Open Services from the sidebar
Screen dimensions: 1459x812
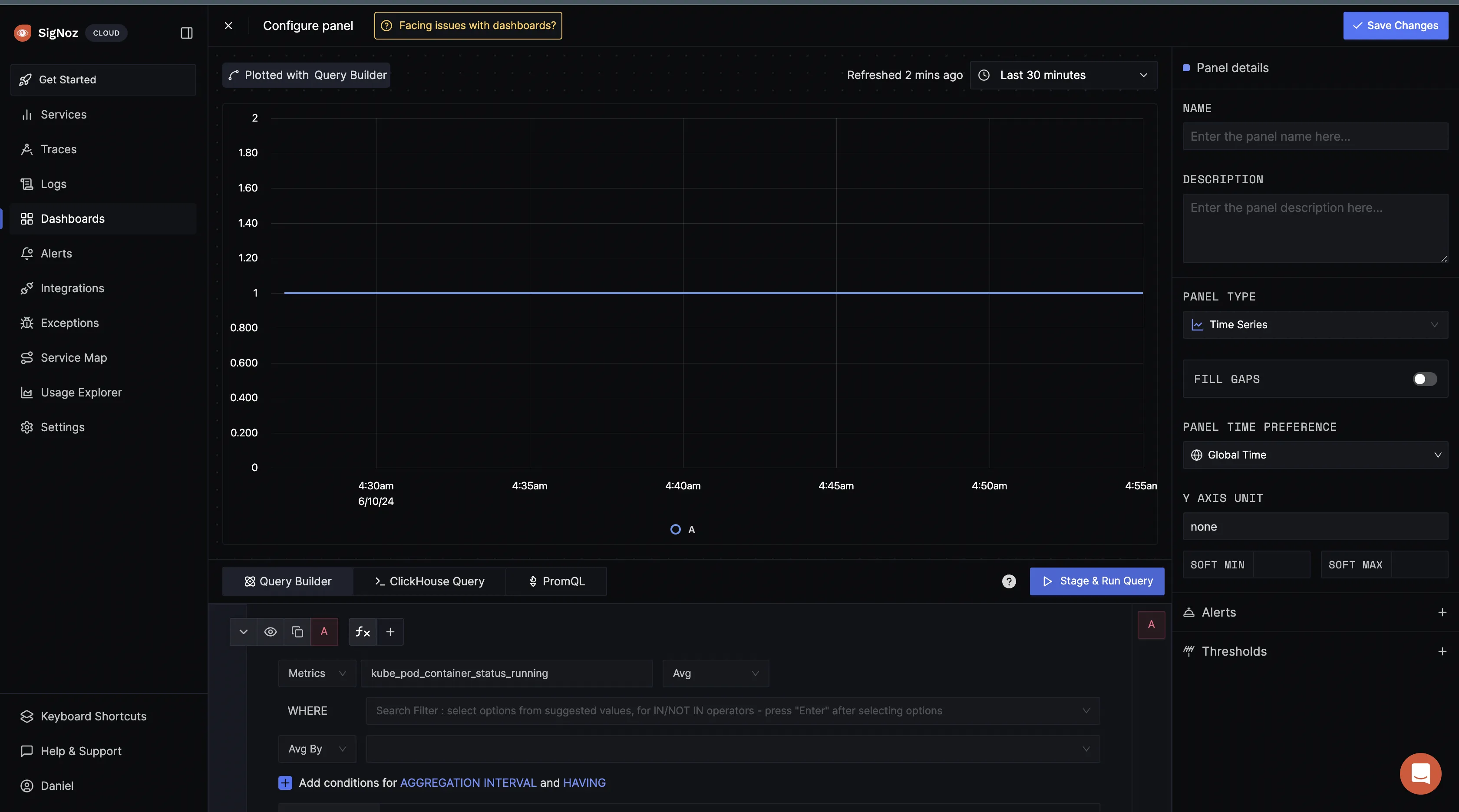click(x=103, y=114)
